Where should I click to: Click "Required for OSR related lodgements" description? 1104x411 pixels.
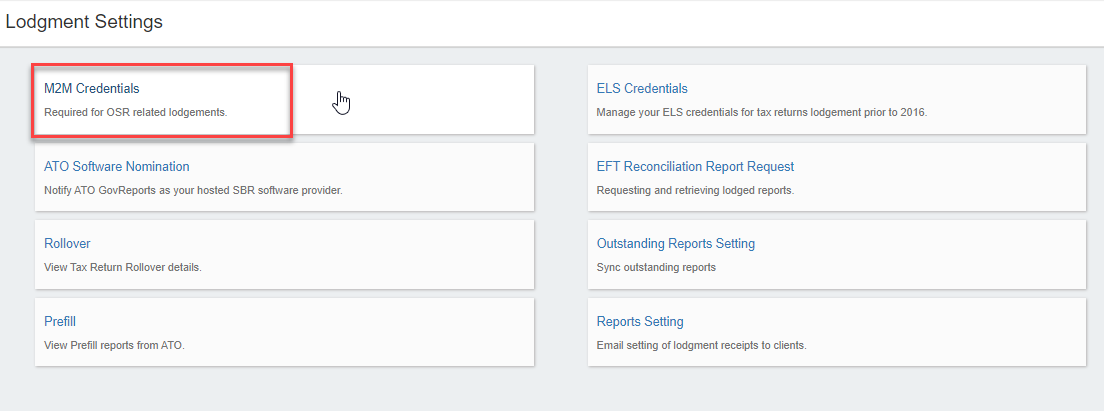pos(136,112)
